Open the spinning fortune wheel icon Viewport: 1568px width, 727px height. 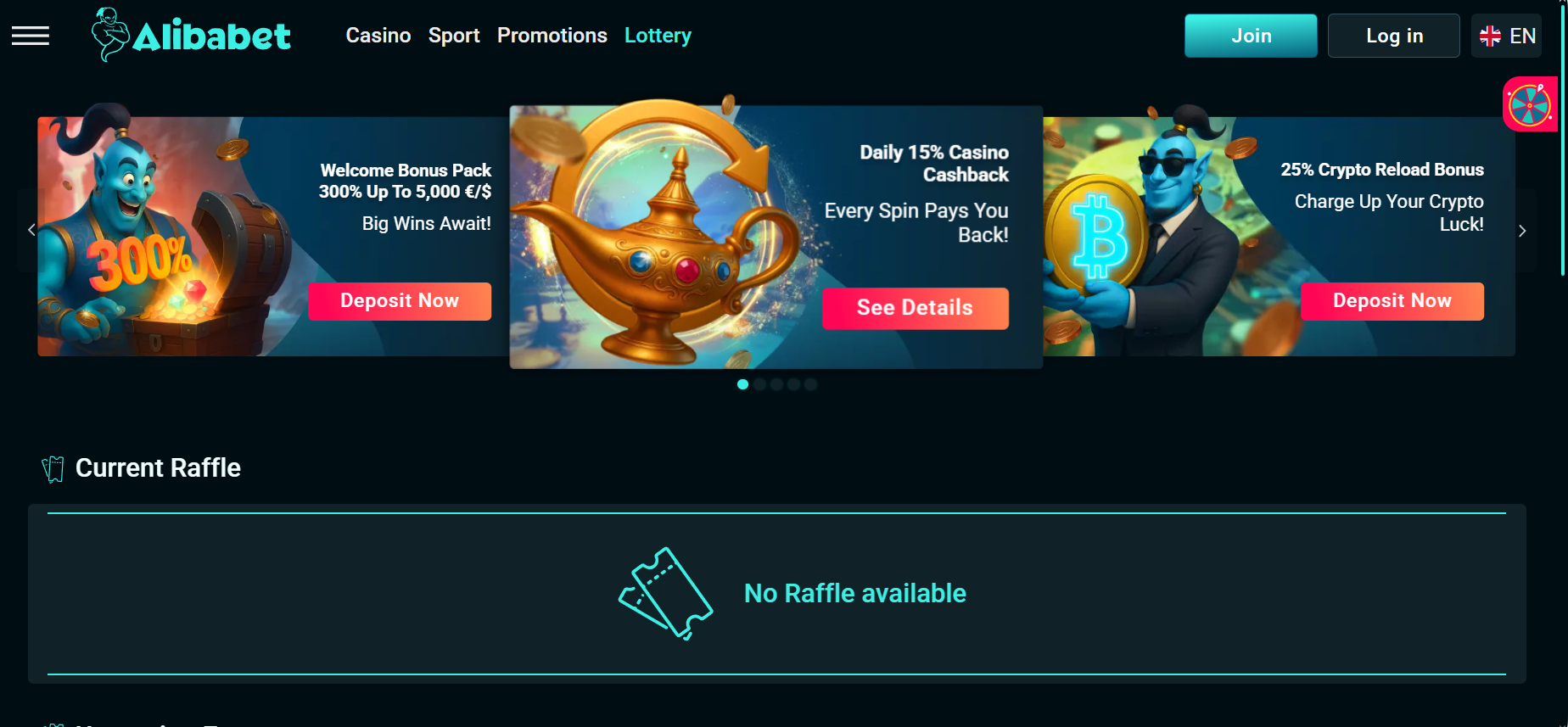point(1530,104)
